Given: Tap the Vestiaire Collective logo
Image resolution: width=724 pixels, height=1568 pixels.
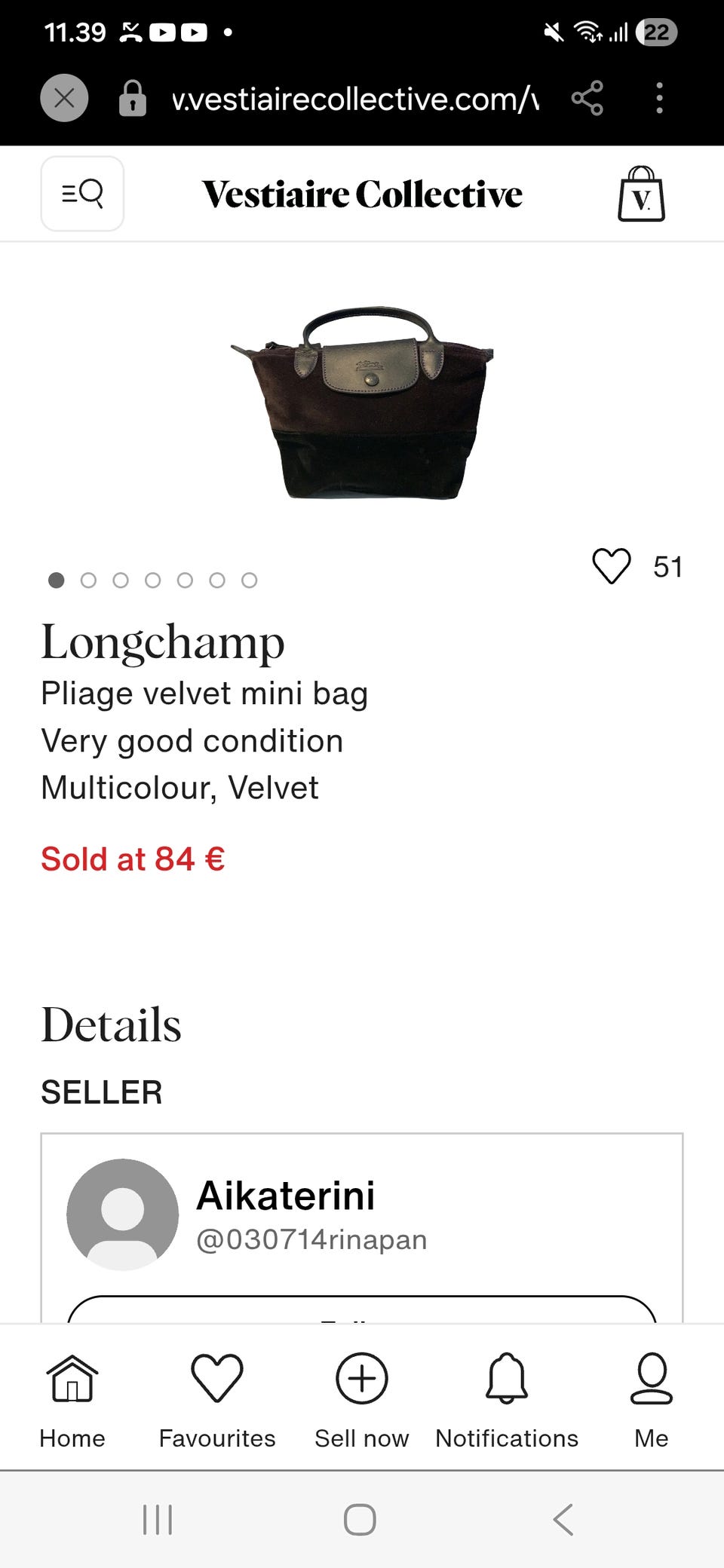Looking at the screenshot, I should pyautogui.click(x=362, y=194).
